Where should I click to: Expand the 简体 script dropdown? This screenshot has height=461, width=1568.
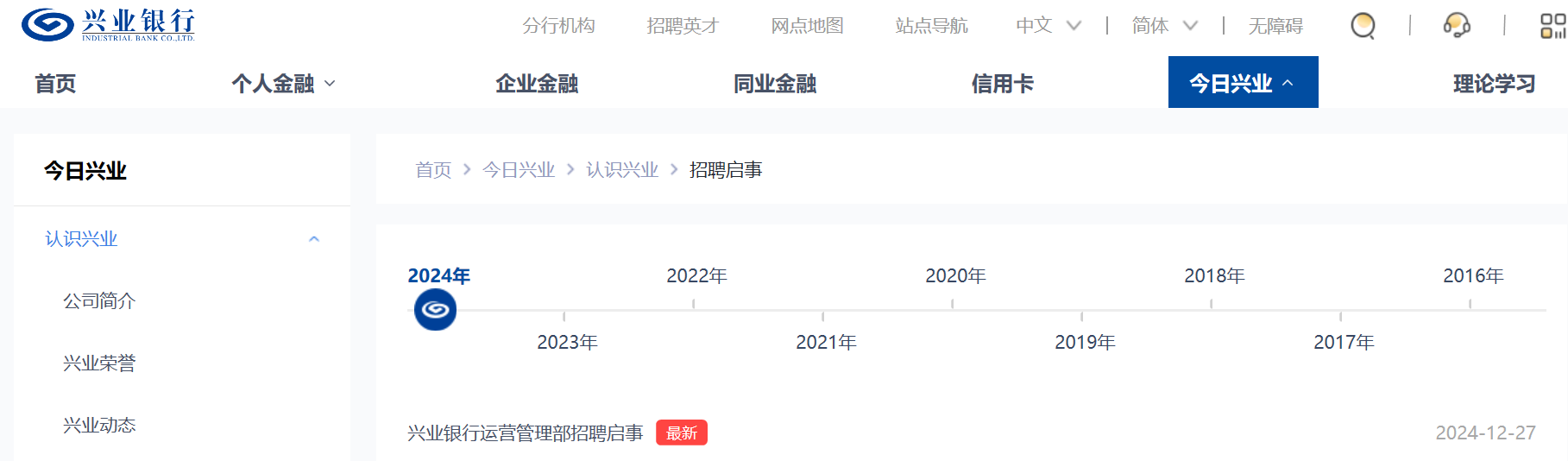(1164, 26)
